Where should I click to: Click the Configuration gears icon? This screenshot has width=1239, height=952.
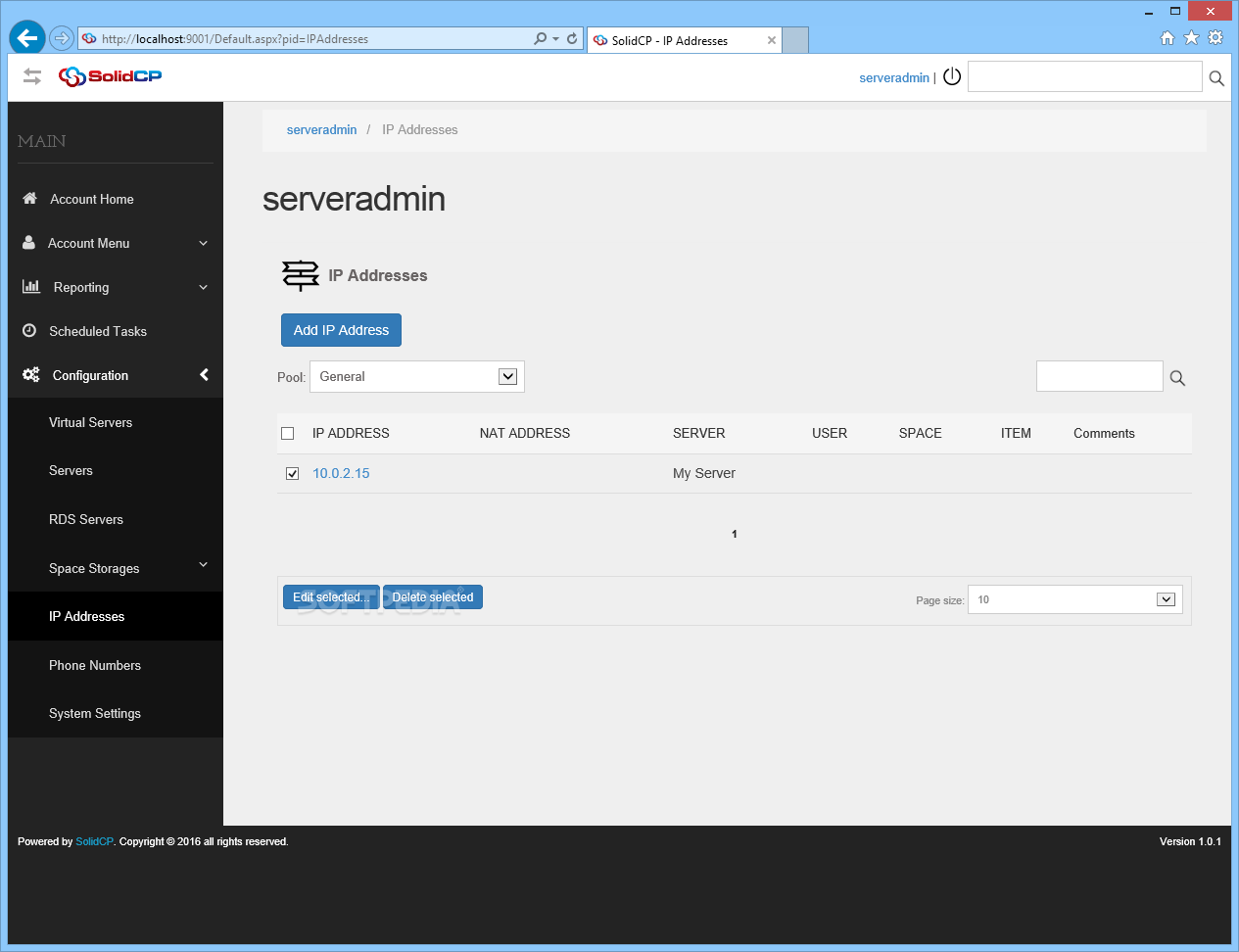tap(31, 374)
